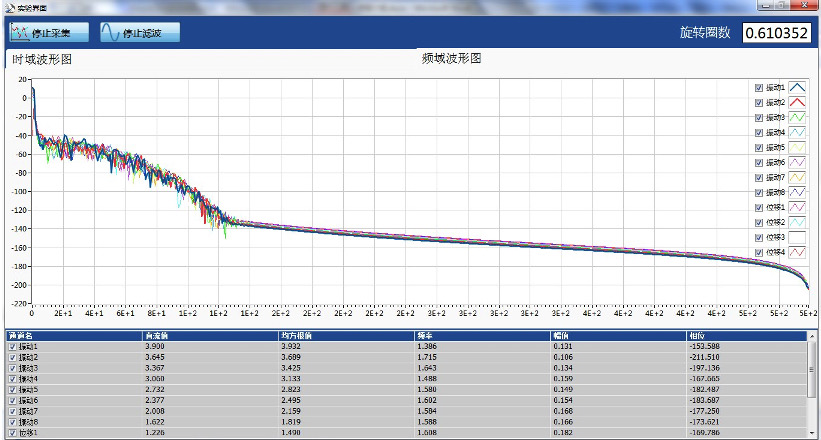Open the 位移1 plot style icon
This screenshot has width=821, height=440.
(x=798, y=207)
